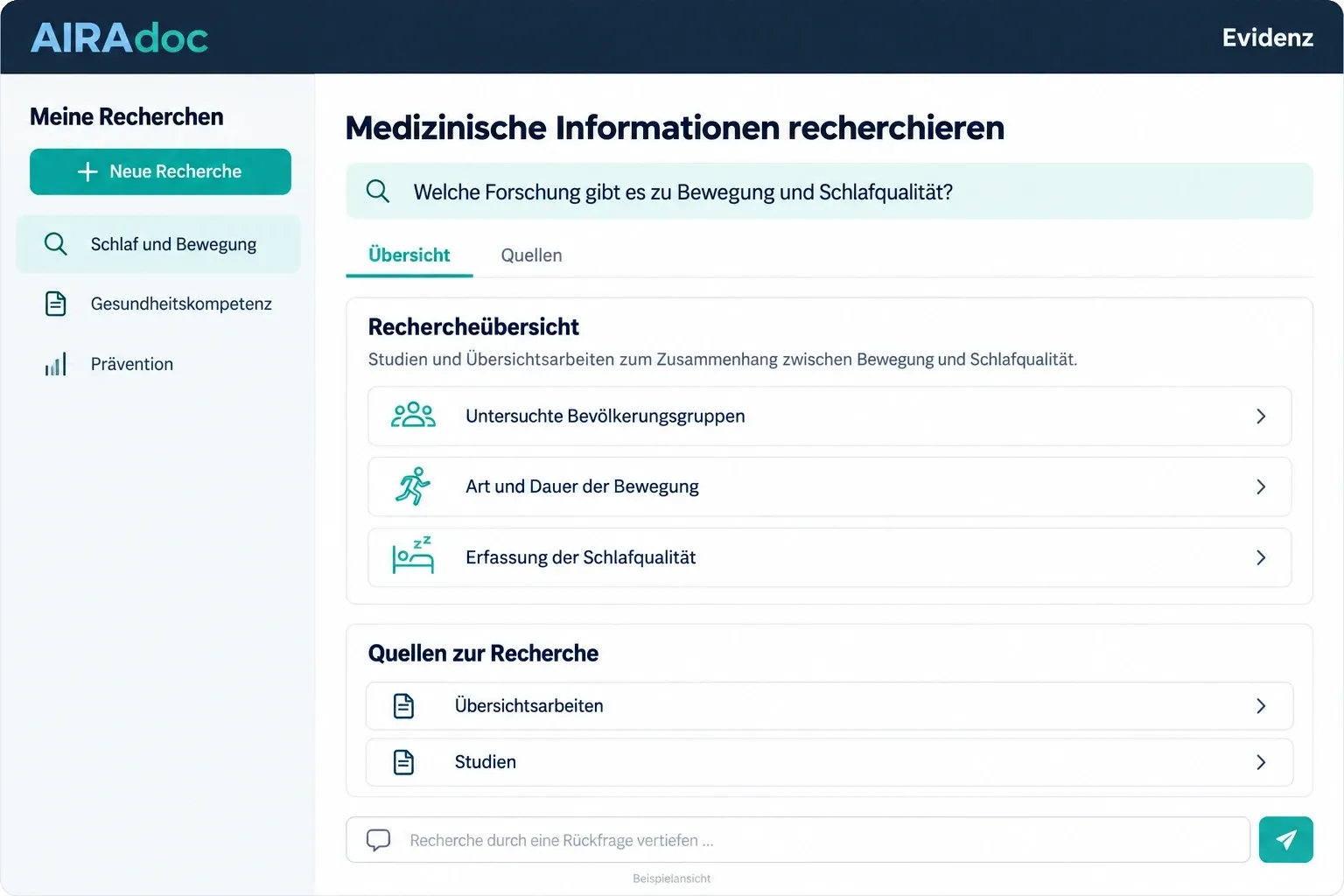This screenshot has height=896, width=1344.
Task: Click the Rechercheübersicht heading
Action: click(473, 327)
